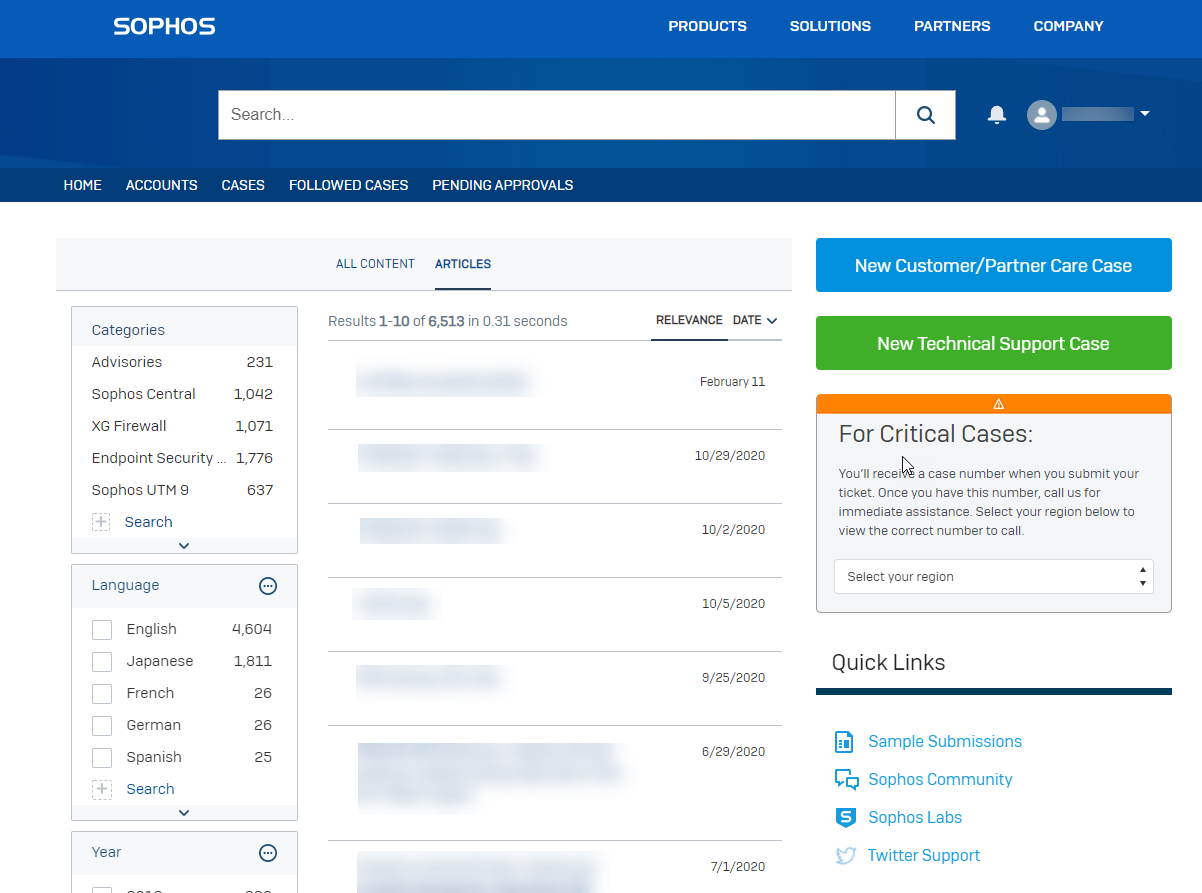Tick the Japanese language checkbox

click(102, 662)
